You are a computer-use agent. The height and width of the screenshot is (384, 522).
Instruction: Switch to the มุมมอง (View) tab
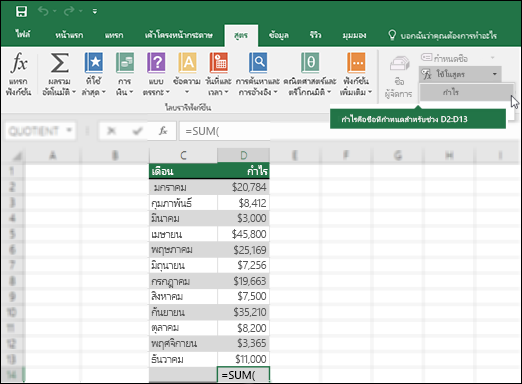(354, 35)
